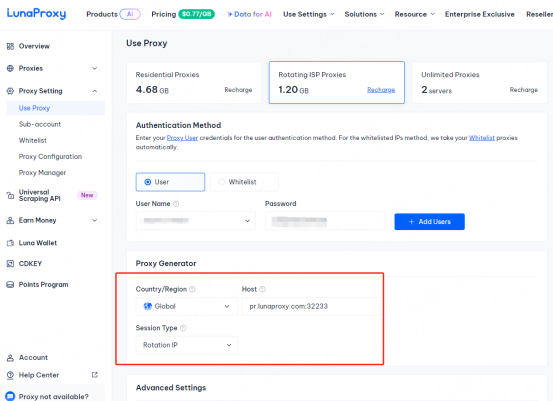Viewport: 553px width, 401px height.
Task: Open the Country/Region Global dropdown
Action: (187, 306)
